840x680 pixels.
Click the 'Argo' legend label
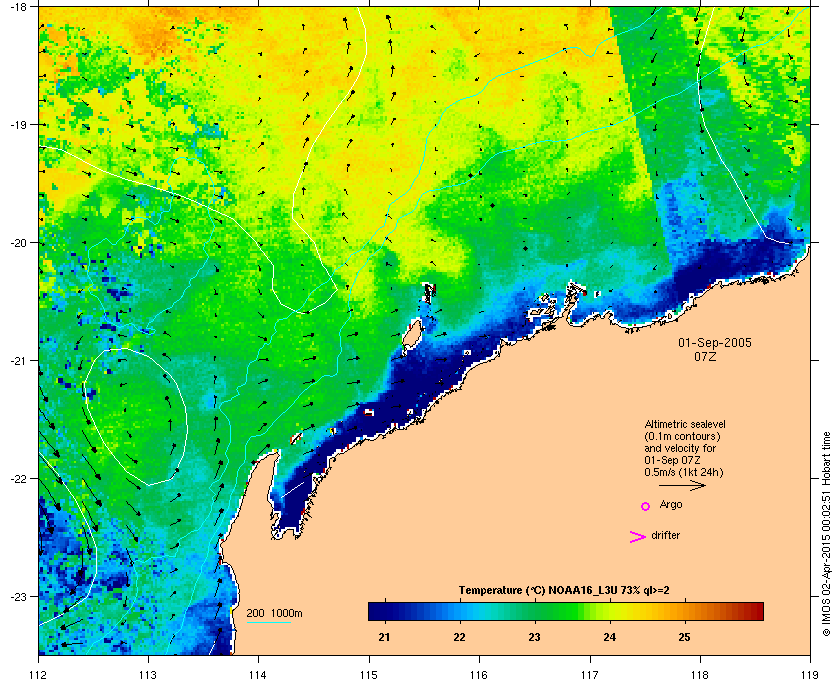[671, 505]
